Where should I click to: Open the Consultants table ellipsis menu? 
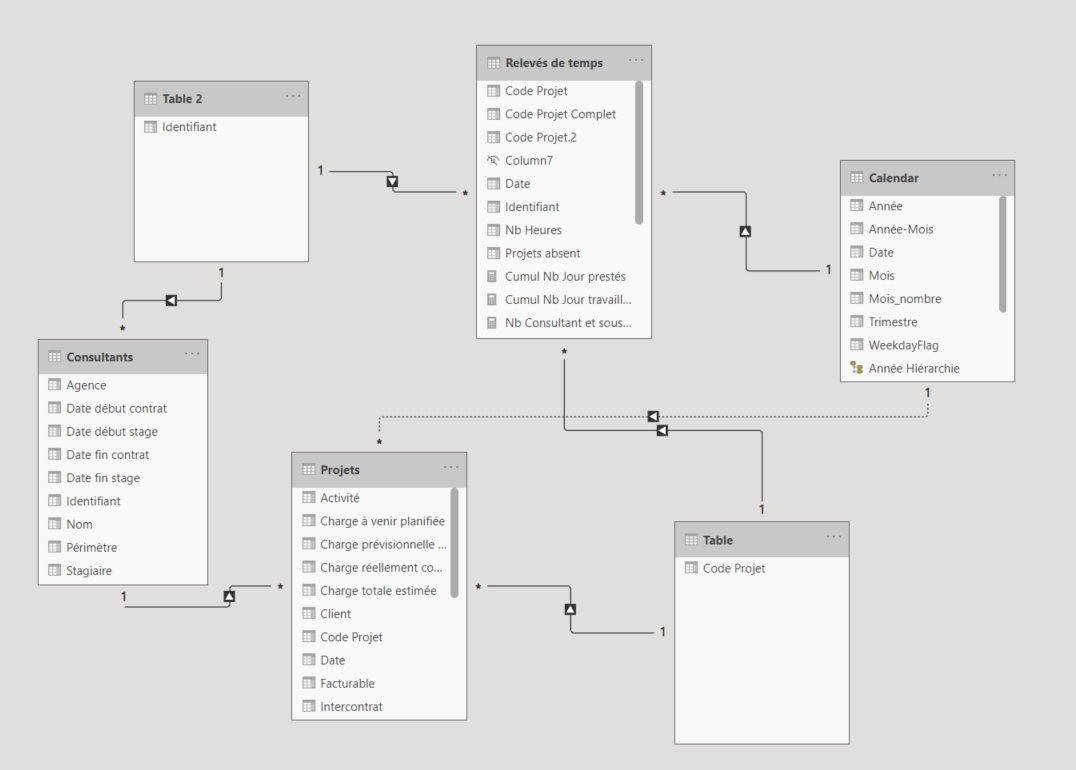click(192, 354)
